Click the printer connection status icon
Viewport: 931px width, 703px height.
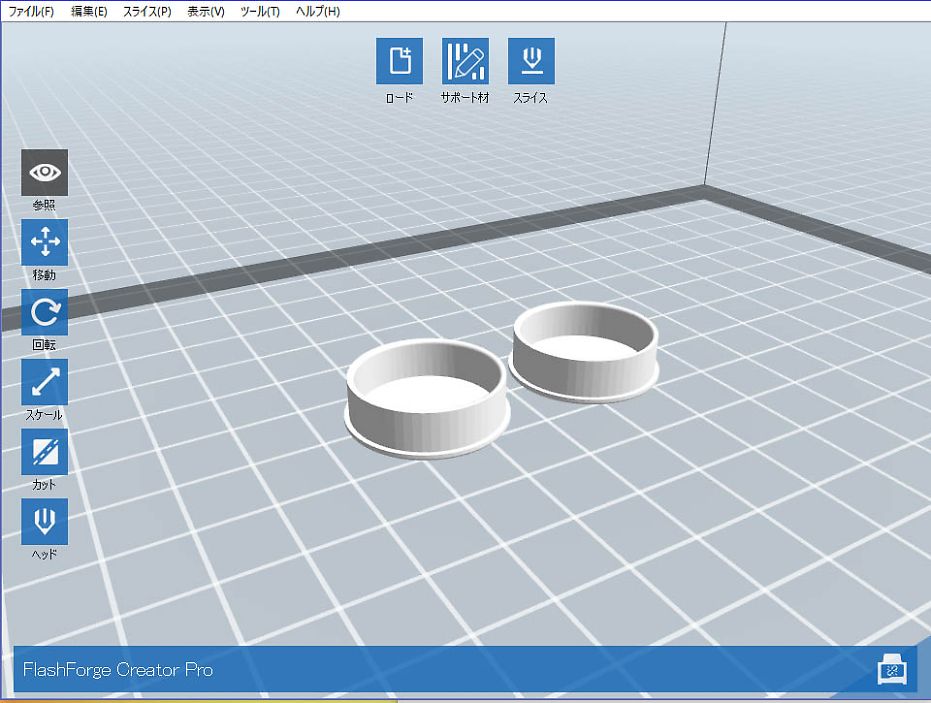pyautogui.click(x=892, y=670)
